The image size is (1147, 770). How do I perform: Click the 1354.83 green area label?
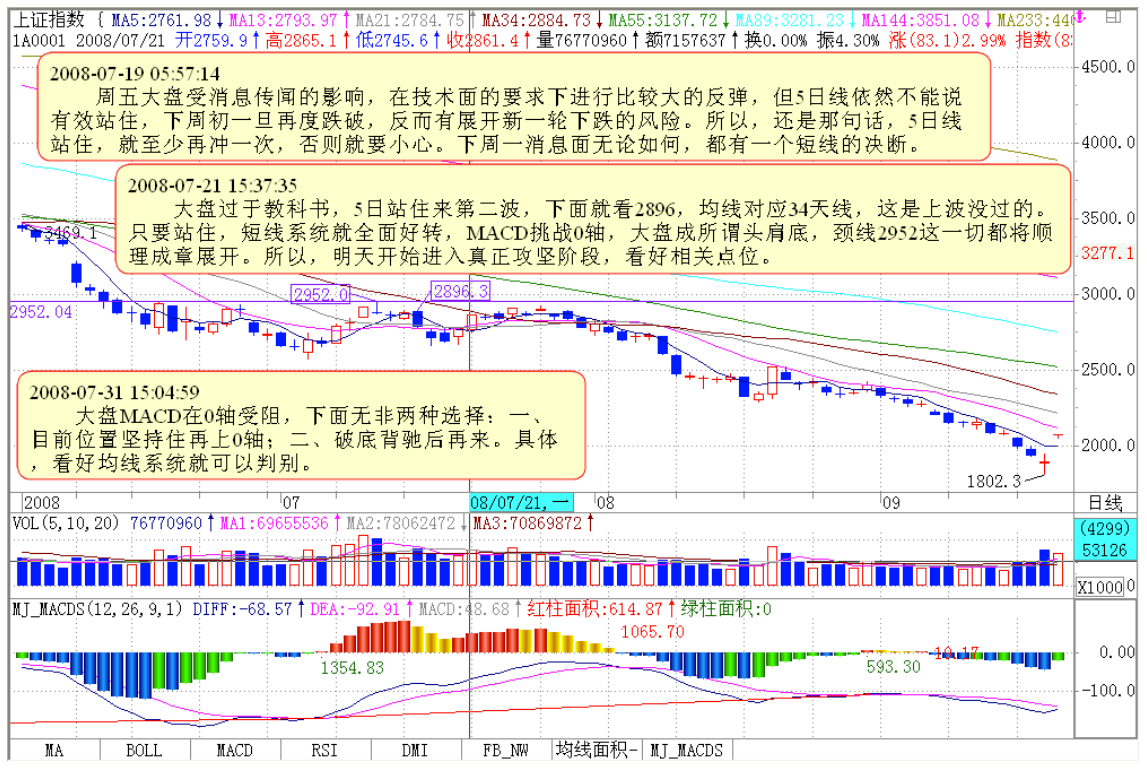click(352, 668)
